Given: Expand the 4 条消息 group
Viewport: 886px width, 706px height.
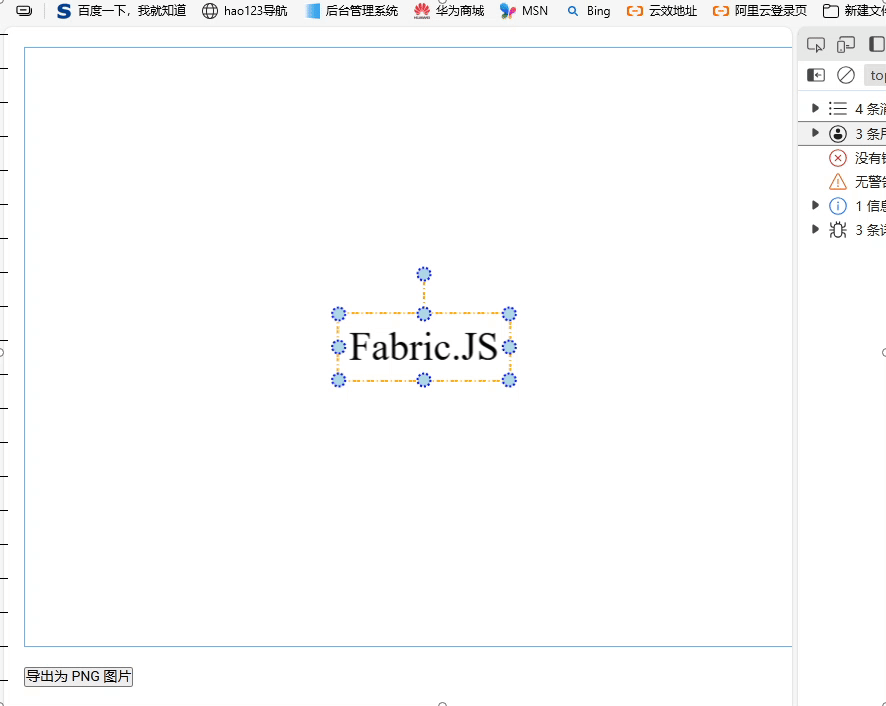Looking at the screenshot, I should click(816, 108).
